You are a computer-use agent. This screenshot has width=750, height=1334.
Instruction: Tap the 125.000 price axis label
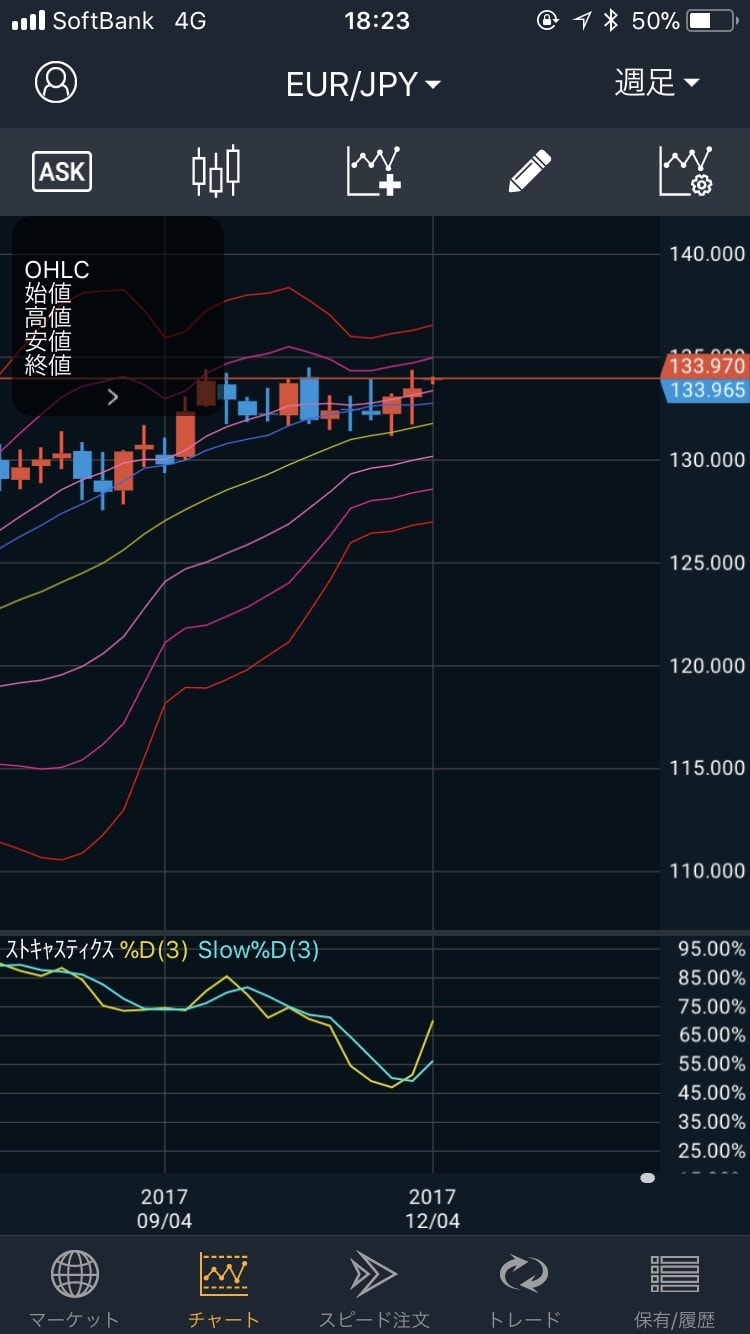pos(707,563)
